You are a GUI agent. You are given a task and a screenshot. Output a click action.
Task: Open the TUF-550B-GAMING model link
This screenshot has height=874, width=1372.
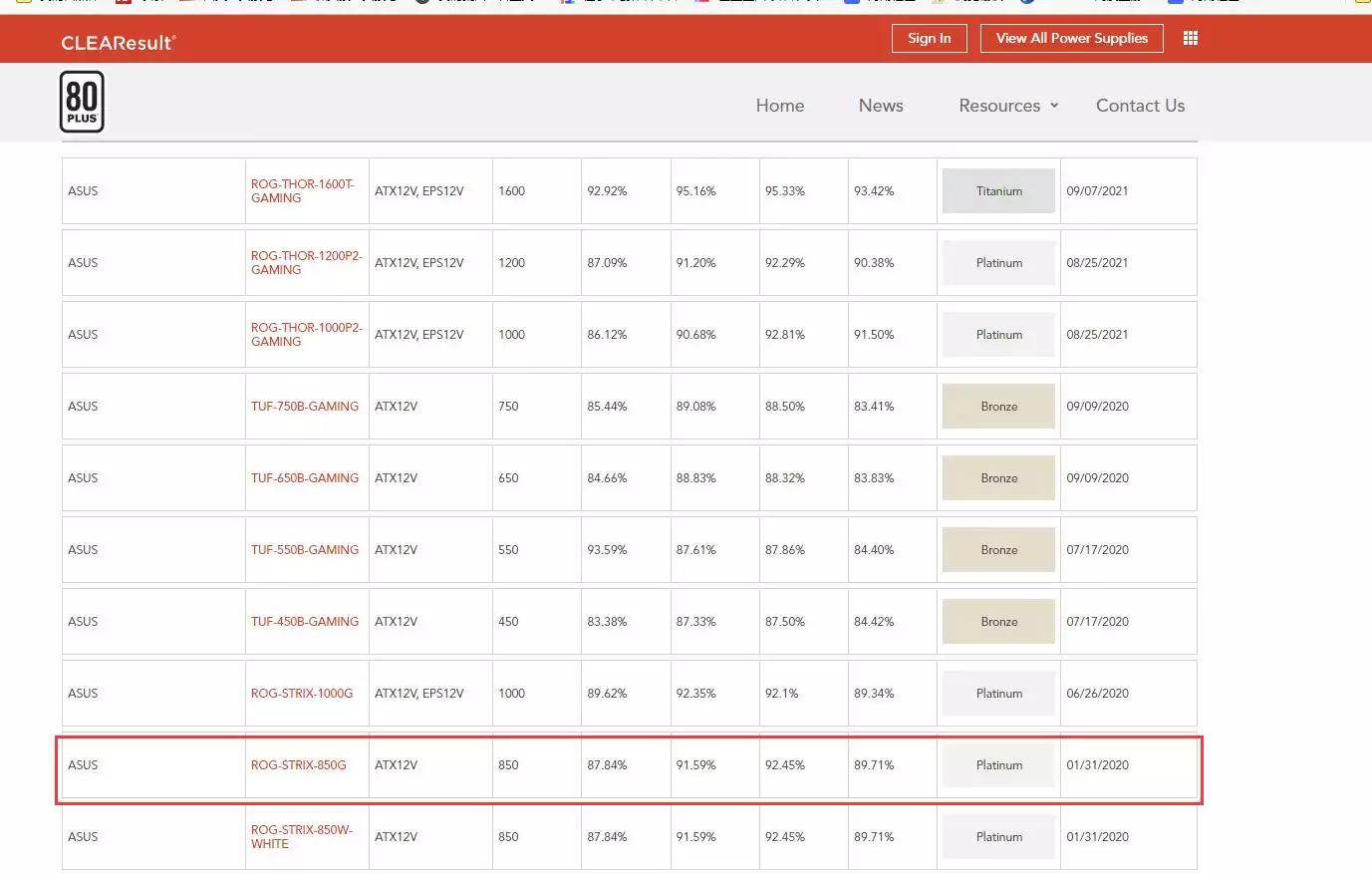click(304, 549)
